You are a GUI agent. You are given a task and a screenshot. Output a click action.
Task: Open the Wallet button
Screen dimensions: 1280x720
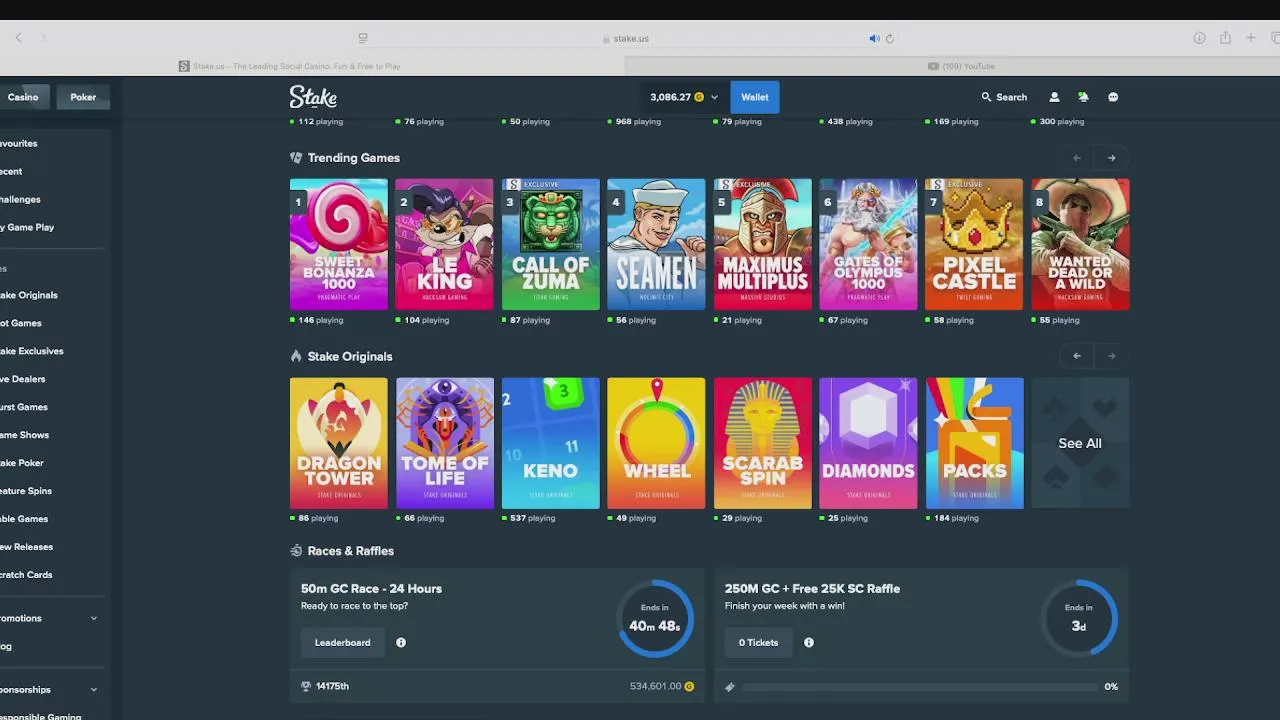click(x=755, y=97)
